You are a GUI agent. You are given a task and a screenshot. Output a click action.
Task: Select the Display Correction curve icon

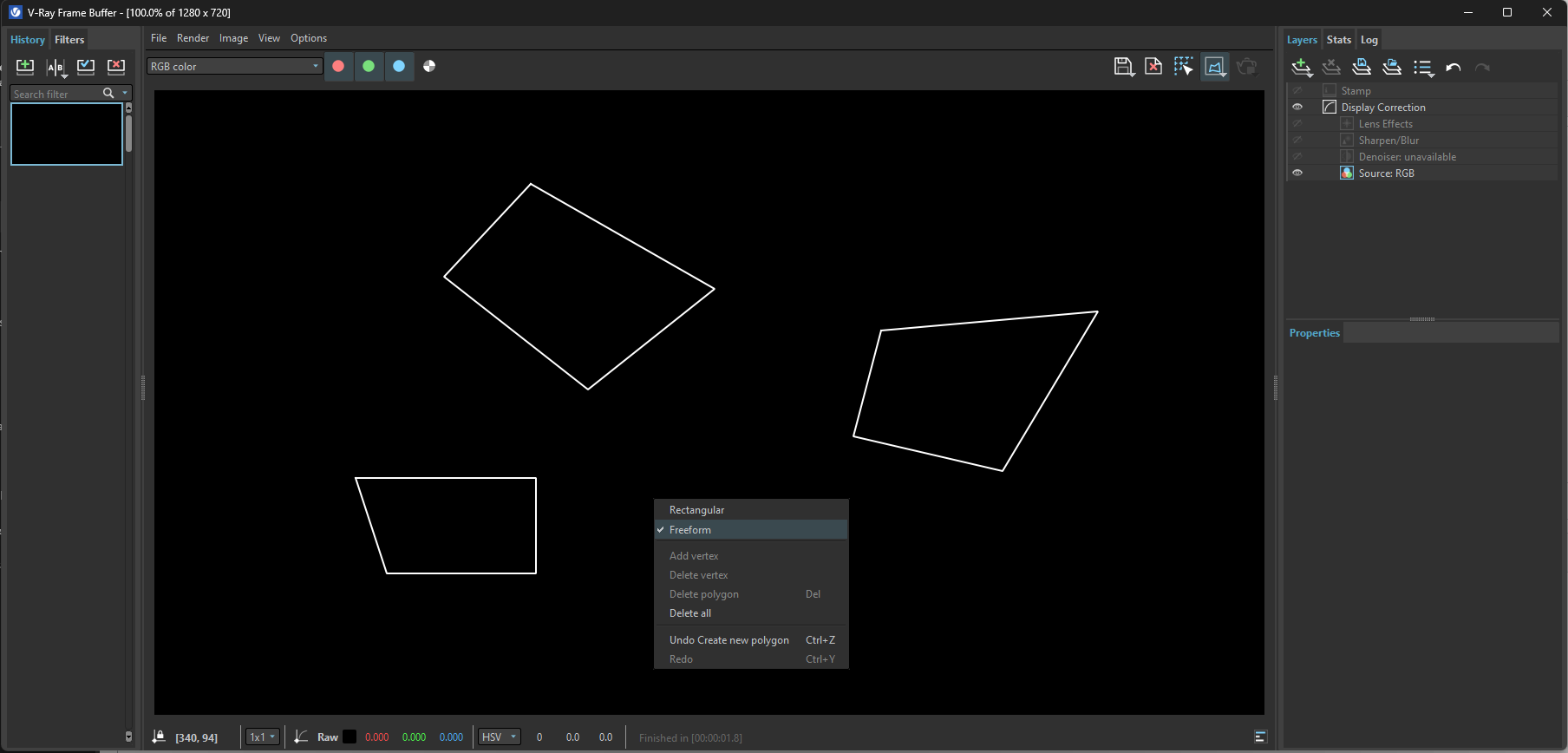(1330, 108)
